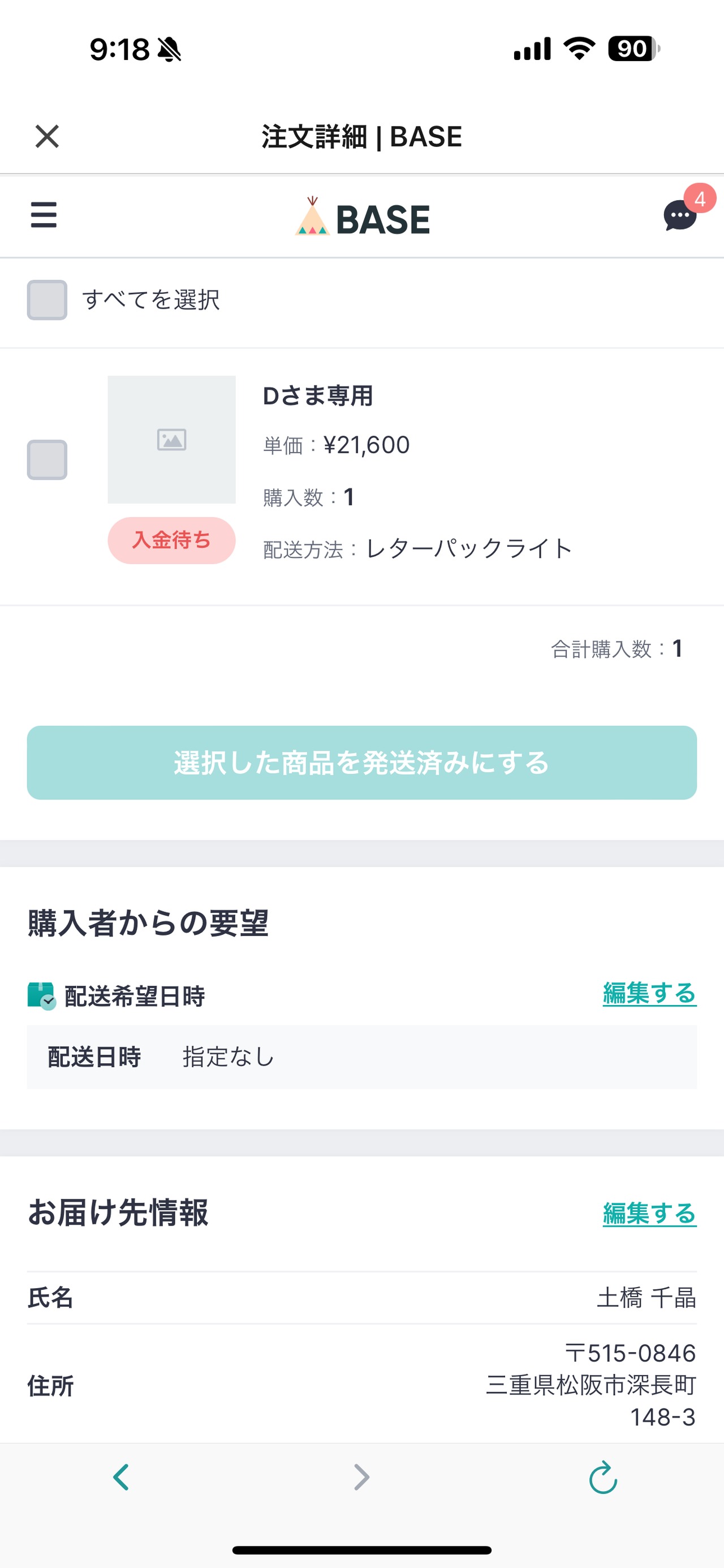
Task: Reload the page with refresh icon
Action: [x=603, y=1476]
